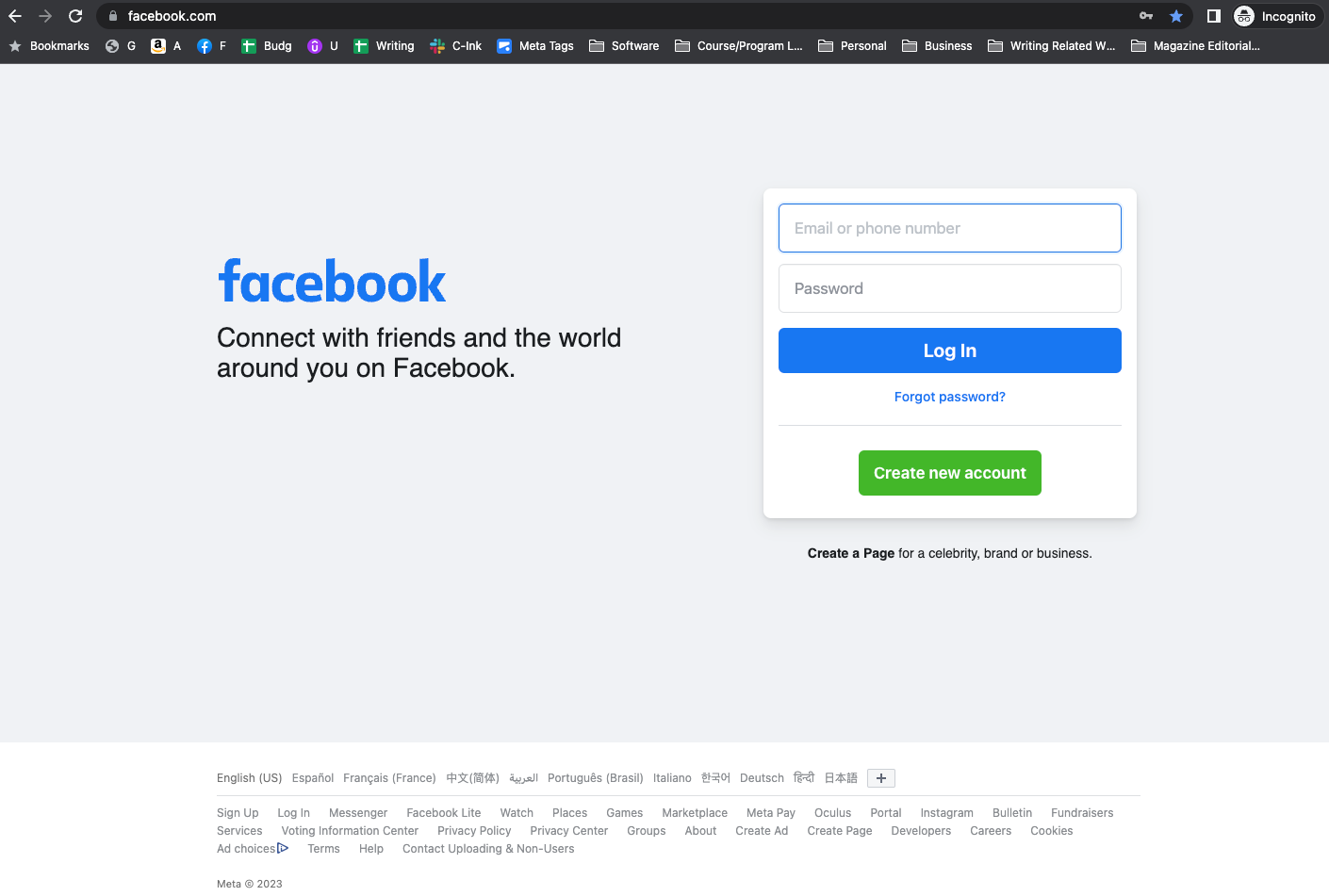
Task: Open the Instagram footer link
Action: [946, 813]
